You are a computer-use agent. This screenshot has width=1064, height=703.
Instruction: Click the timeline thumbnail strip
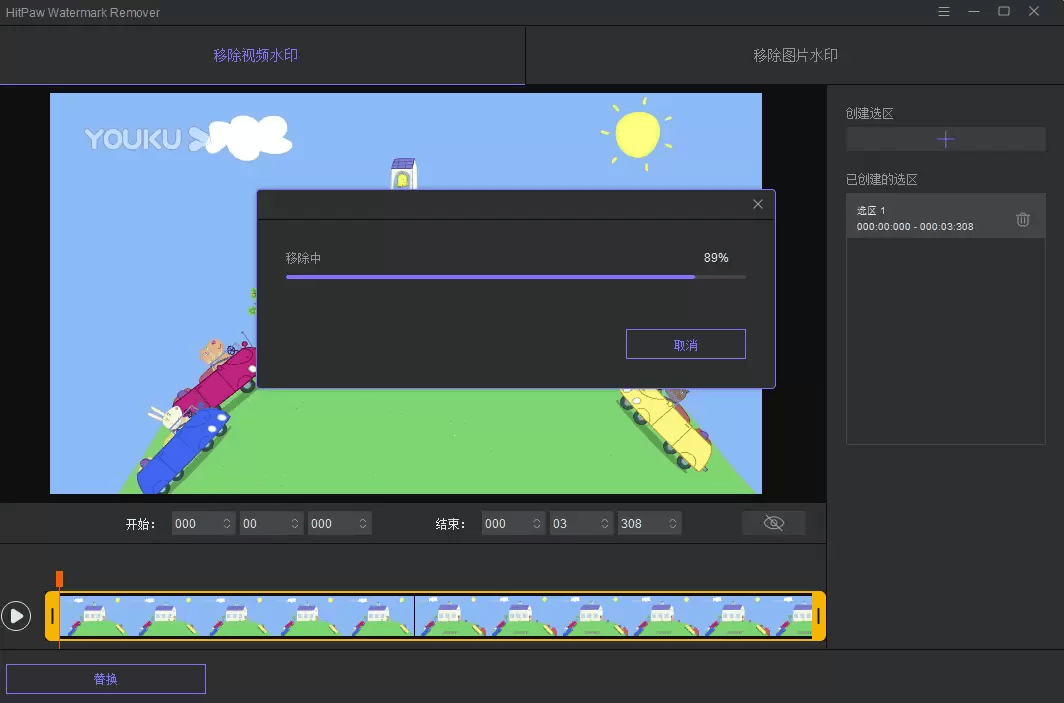436,616
